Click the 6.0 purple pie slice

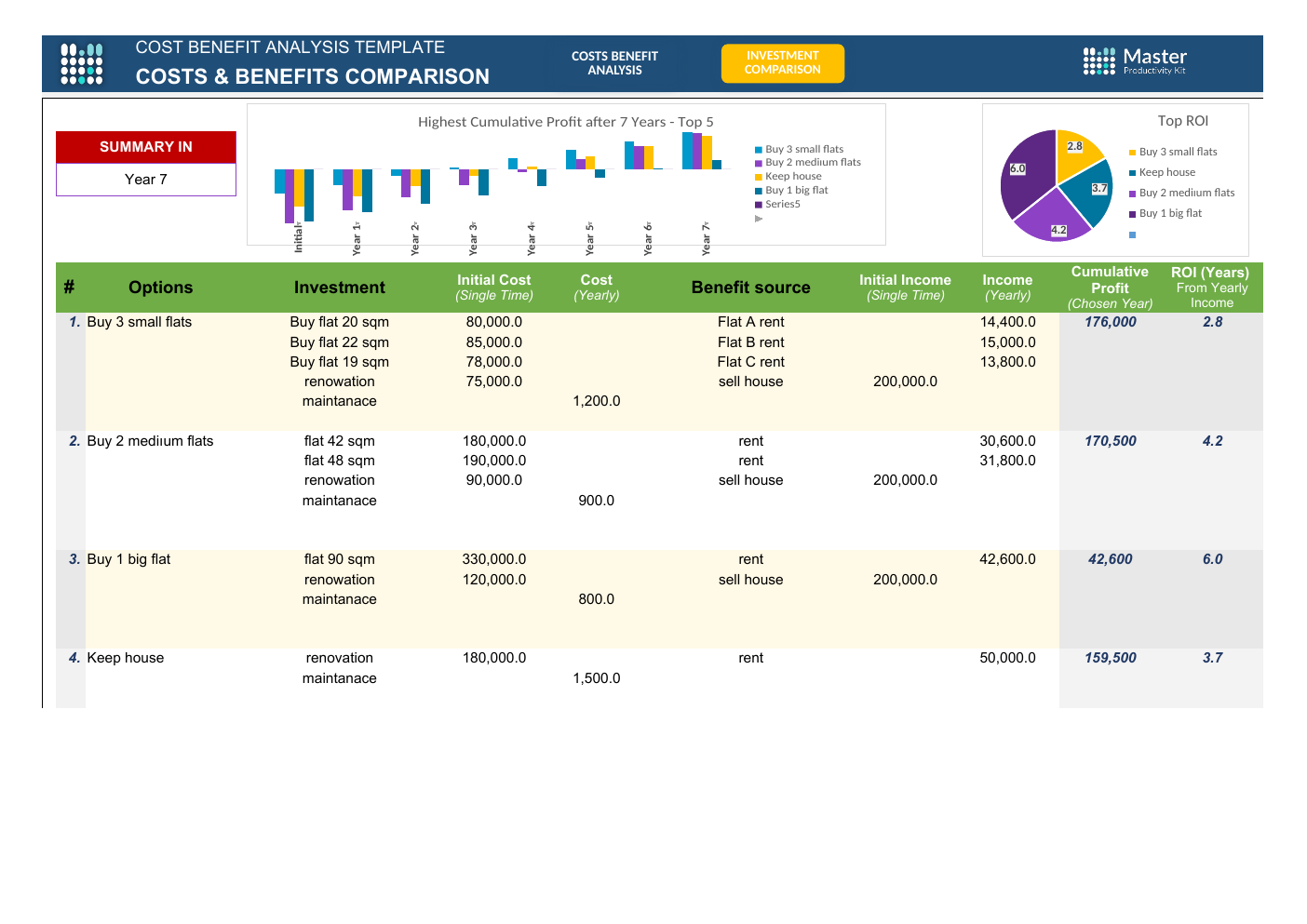[x=1024, y=172]
